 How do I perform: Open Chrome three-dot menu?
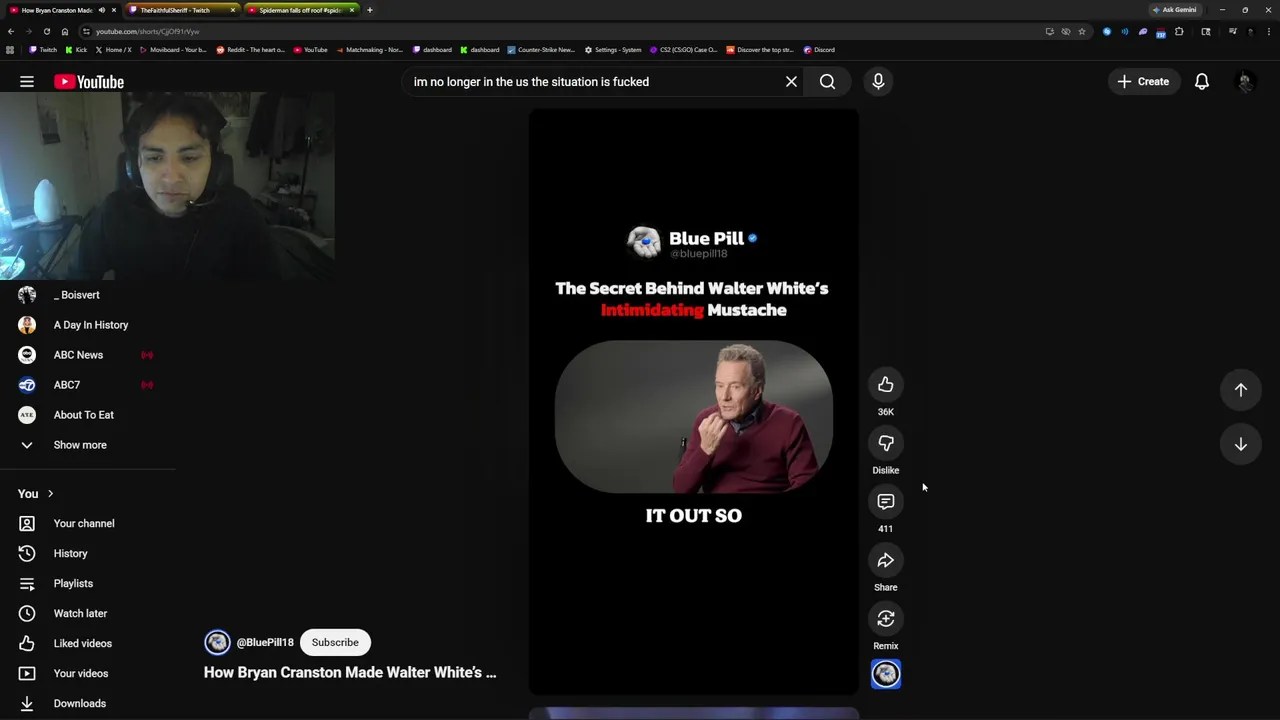click(1268, 31)
